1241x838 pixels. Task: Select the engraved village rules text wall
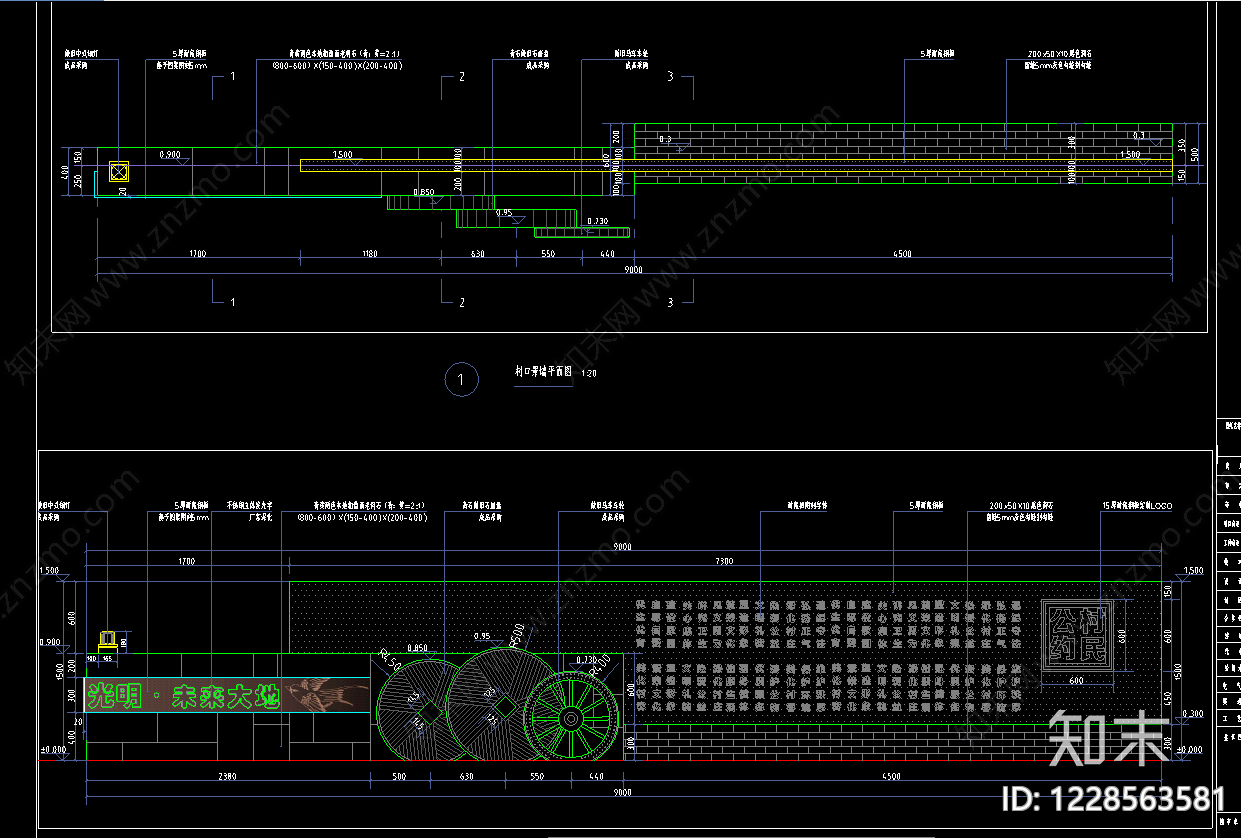829,657
